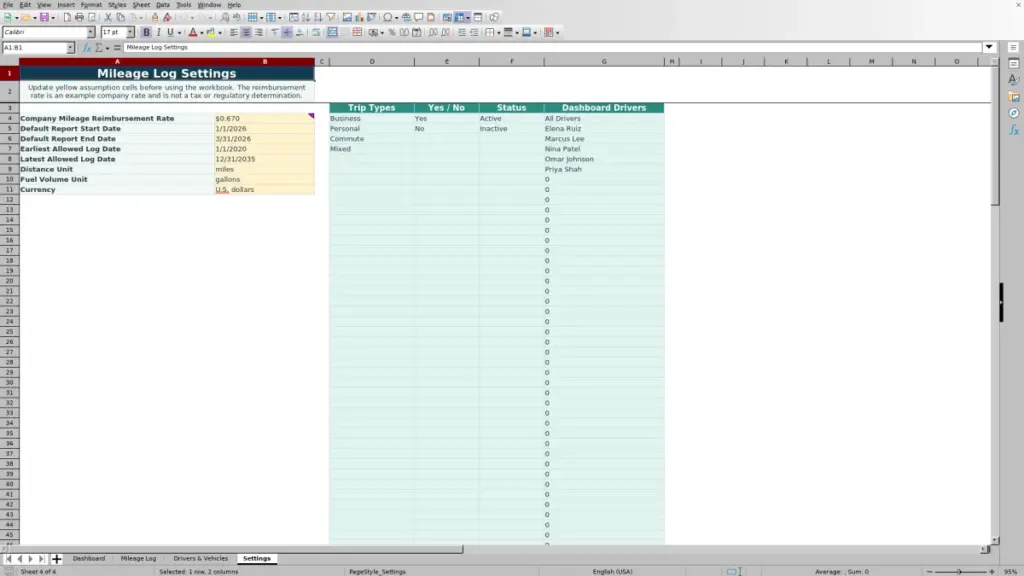1024x576 pixels.
Task: Click the zoom in plus button
Action: click(991, 571)
